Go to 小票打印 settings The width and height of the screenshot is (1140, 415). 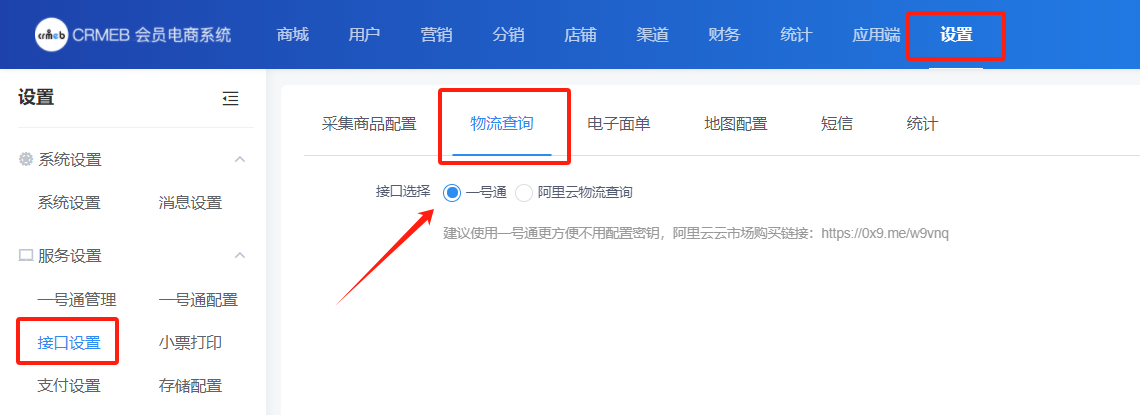190,343
